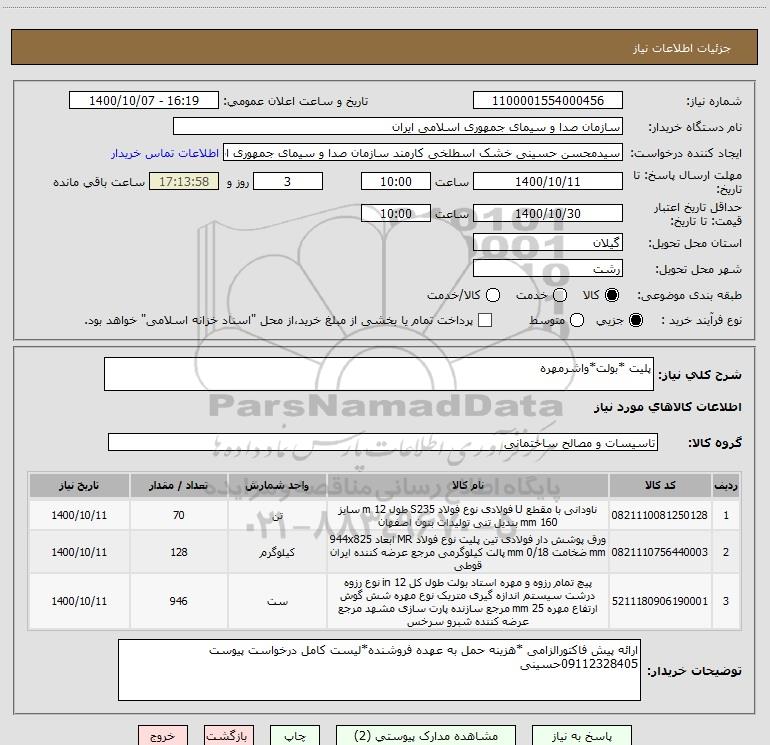Click the پیچ تمام رزوه product name

tap(468, 602)
